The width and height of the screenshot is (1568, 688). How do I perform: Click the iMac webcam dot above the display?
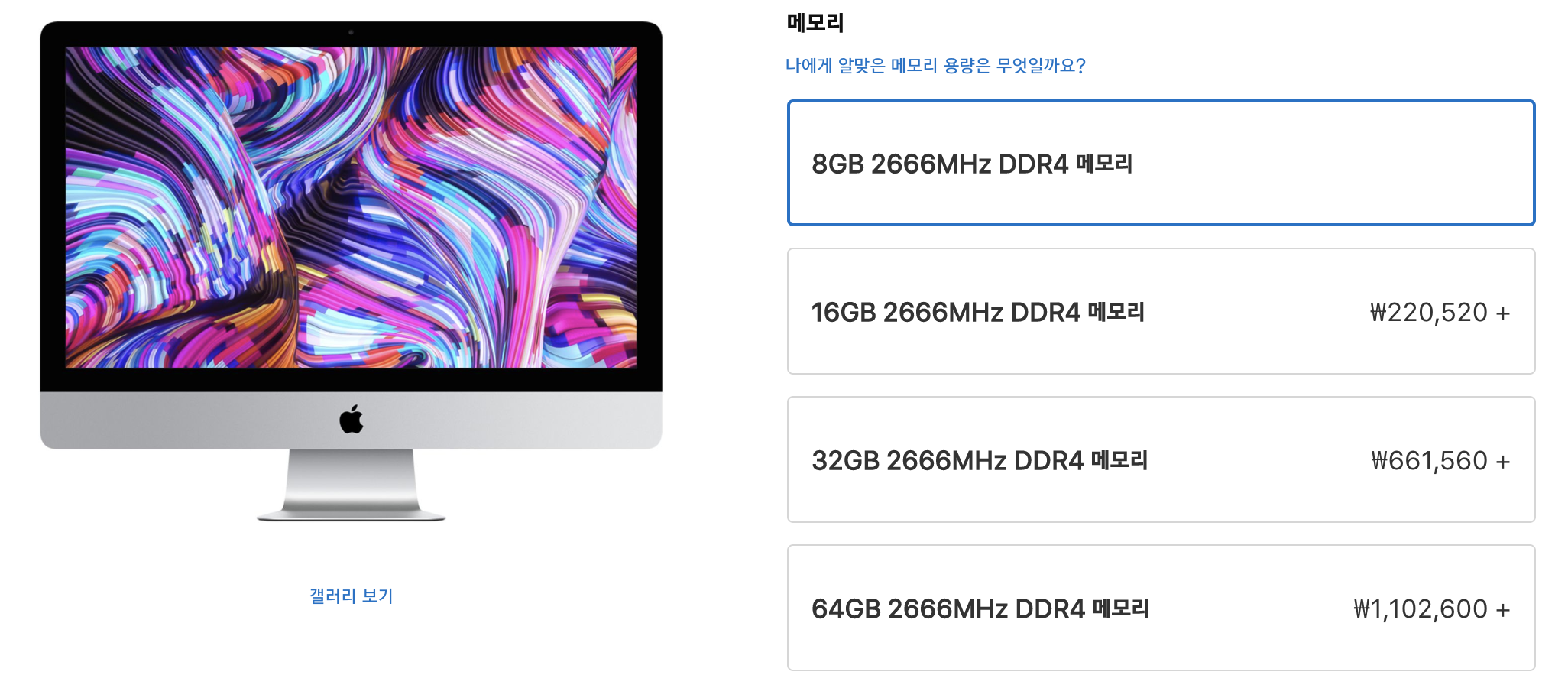[351, 32]
